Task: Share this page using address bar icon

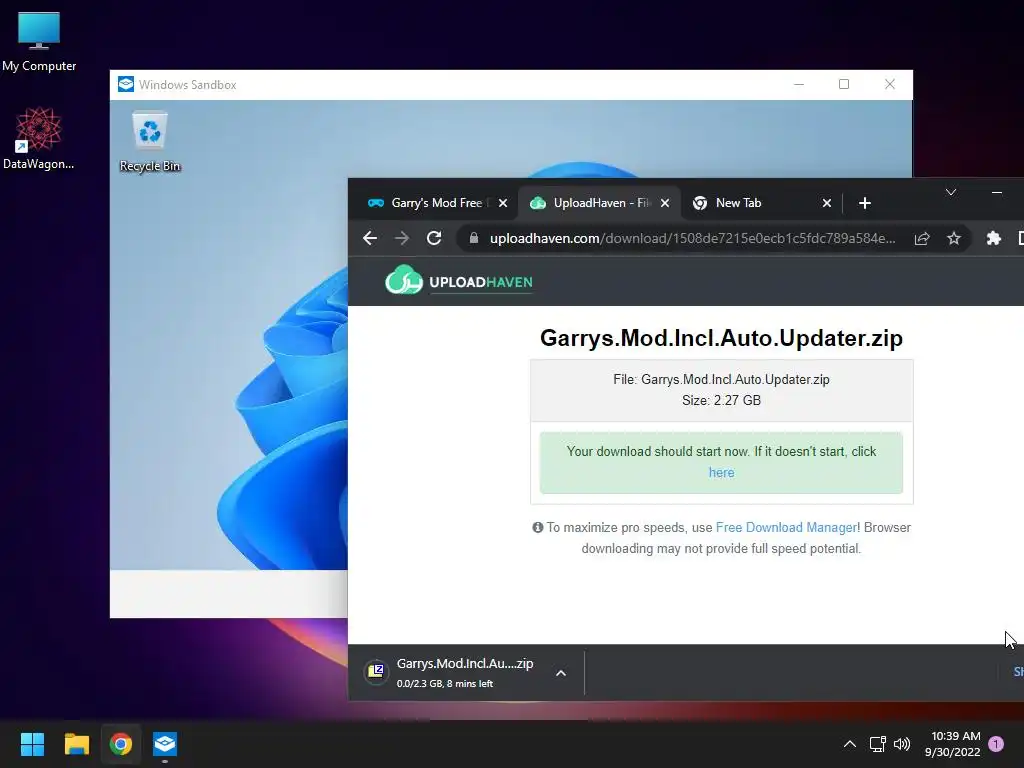Action: pyautogui.click(x=922, y=238)
